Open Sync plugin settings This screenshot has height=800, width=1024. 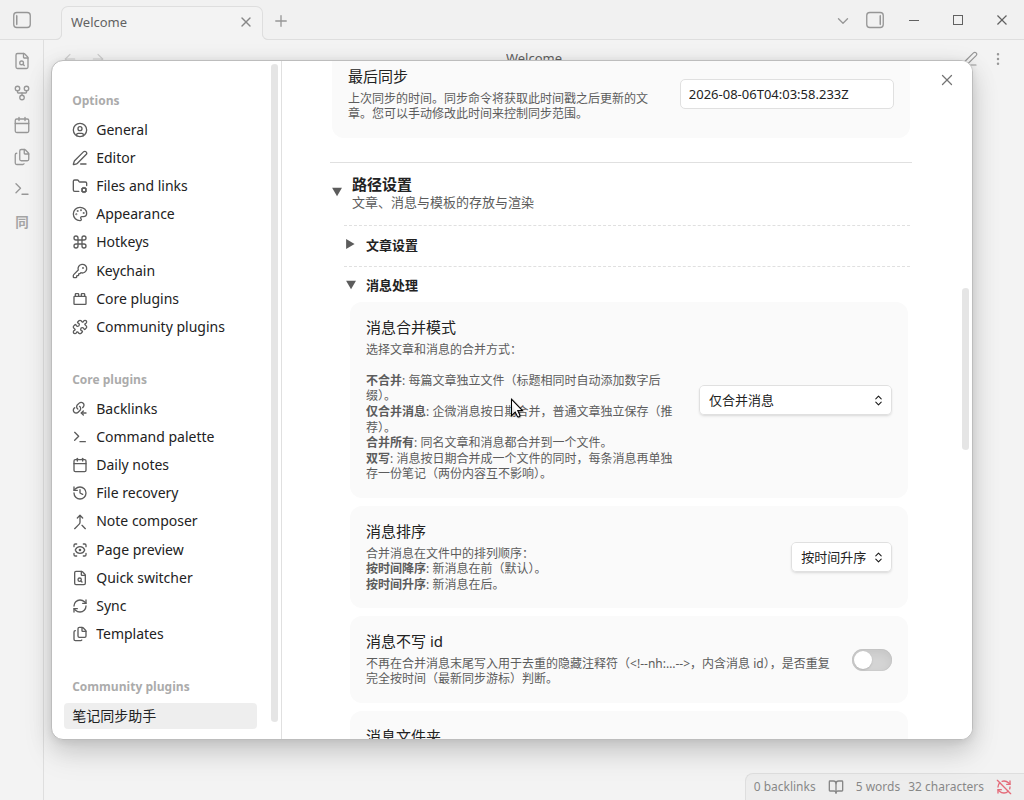point(161,606)
